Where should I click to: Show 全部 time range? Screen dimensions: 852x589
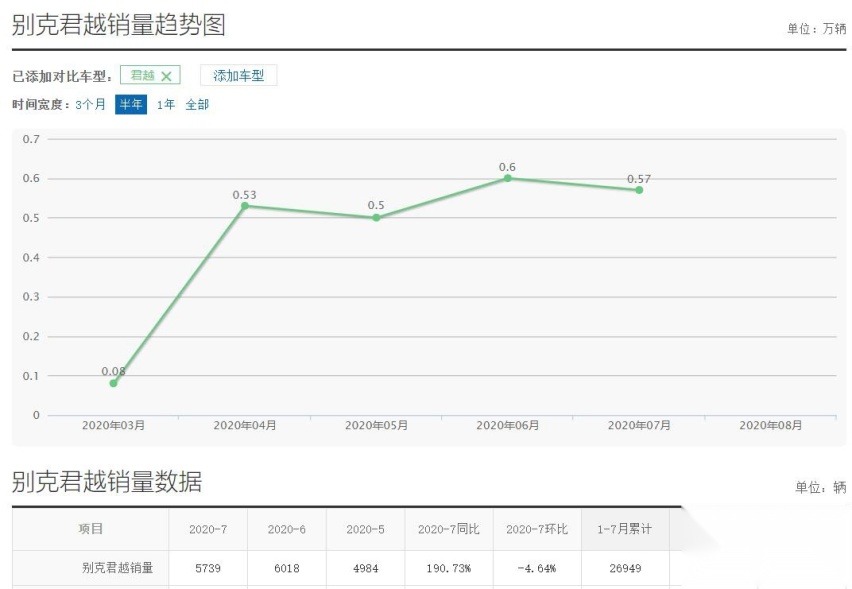[197, 104]
